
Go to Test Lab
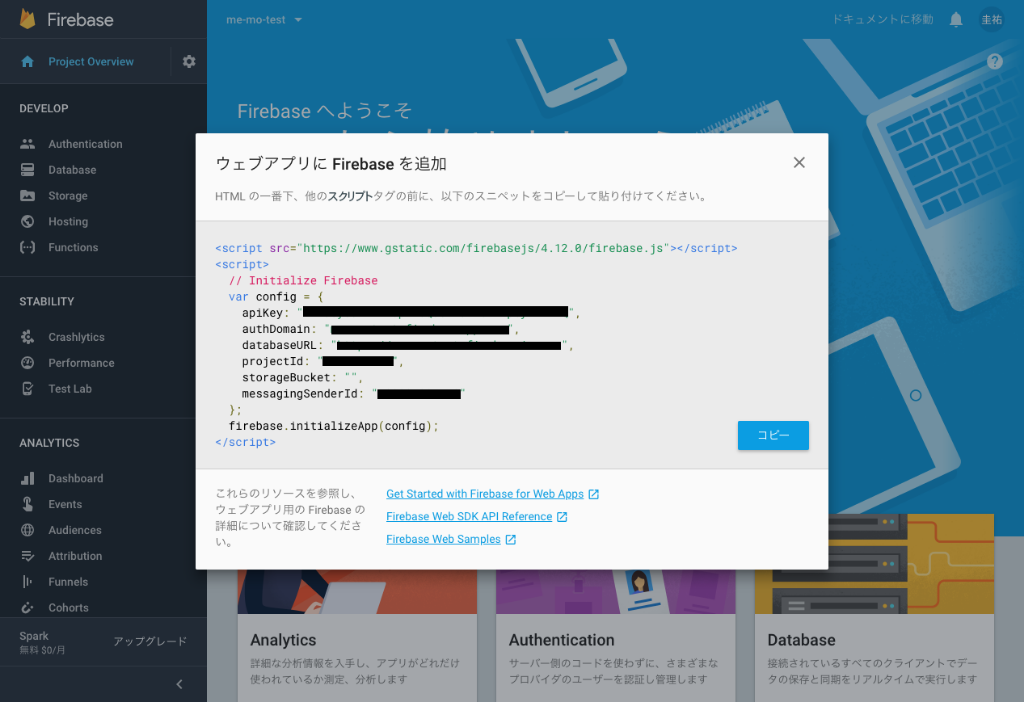tap(70, 389)
